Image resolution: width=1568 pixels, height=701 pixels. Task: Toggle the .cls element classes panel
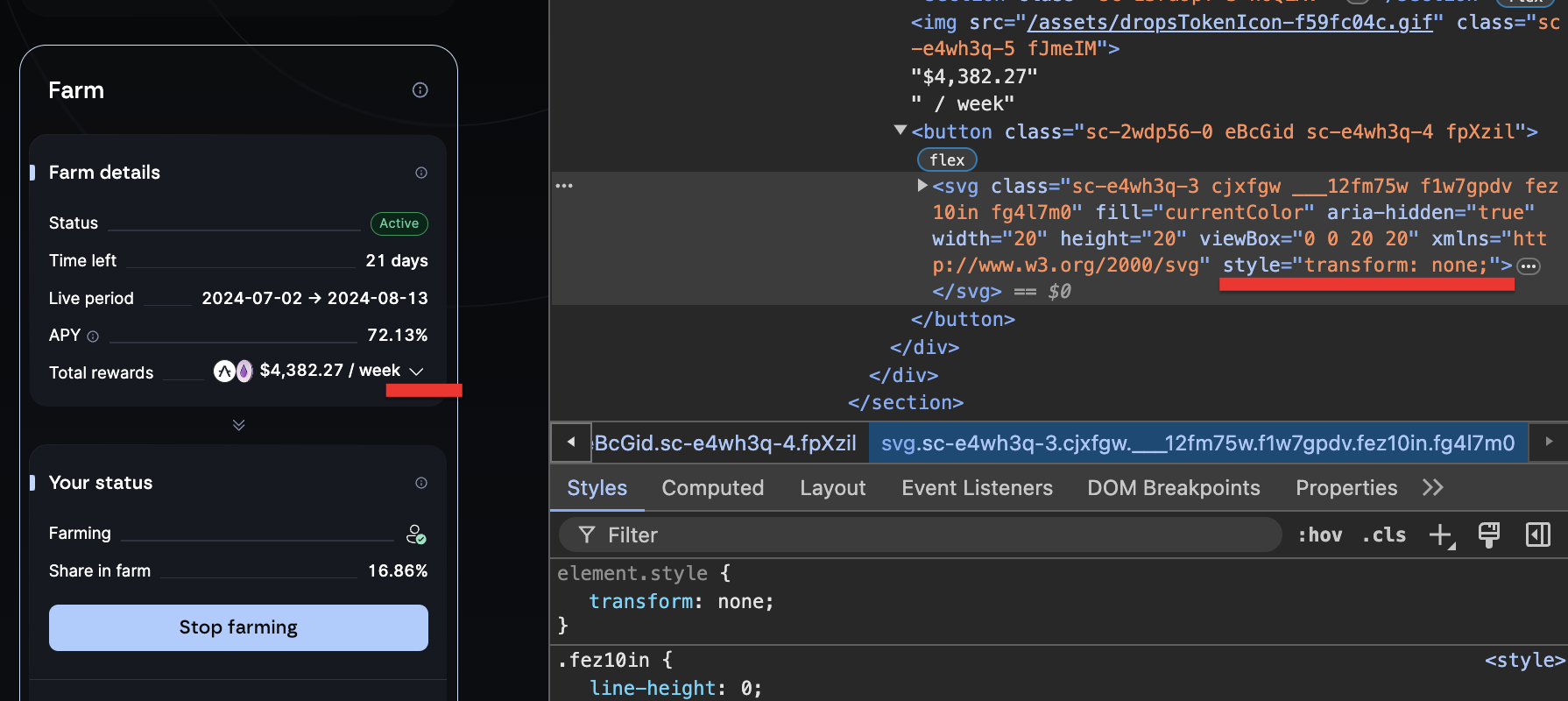pos(1384,535)
